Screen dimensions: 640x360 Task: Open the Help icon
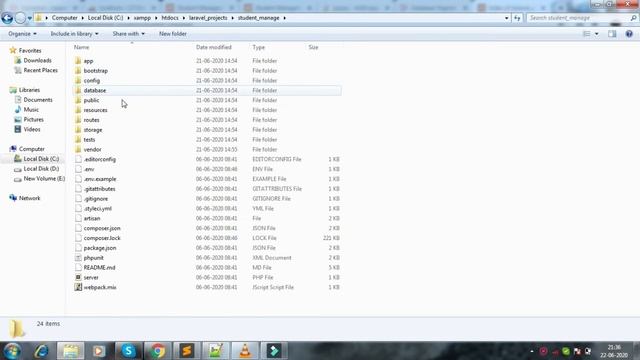629,34
